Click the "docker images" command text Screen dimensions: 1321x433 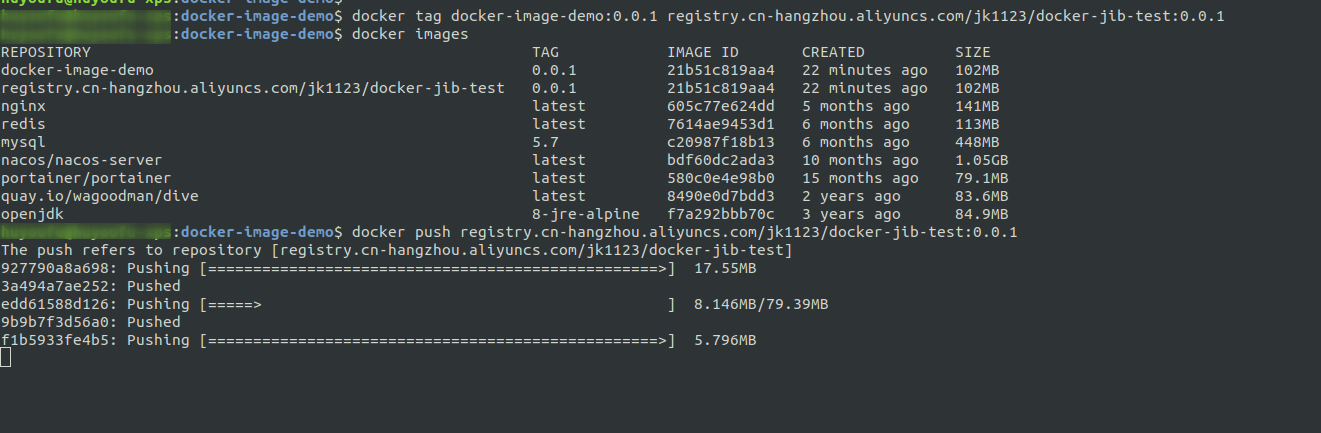410,34
